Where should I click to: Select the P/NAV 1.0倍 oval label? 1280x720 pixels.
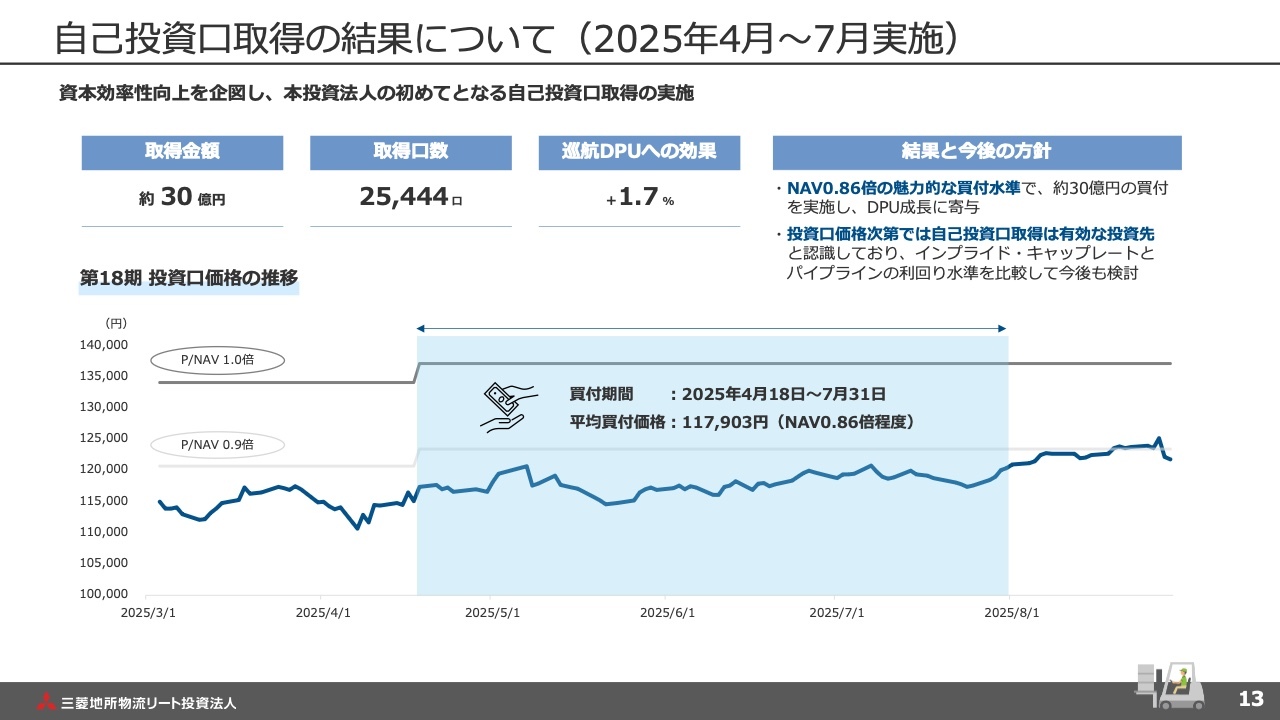point(218,360)
